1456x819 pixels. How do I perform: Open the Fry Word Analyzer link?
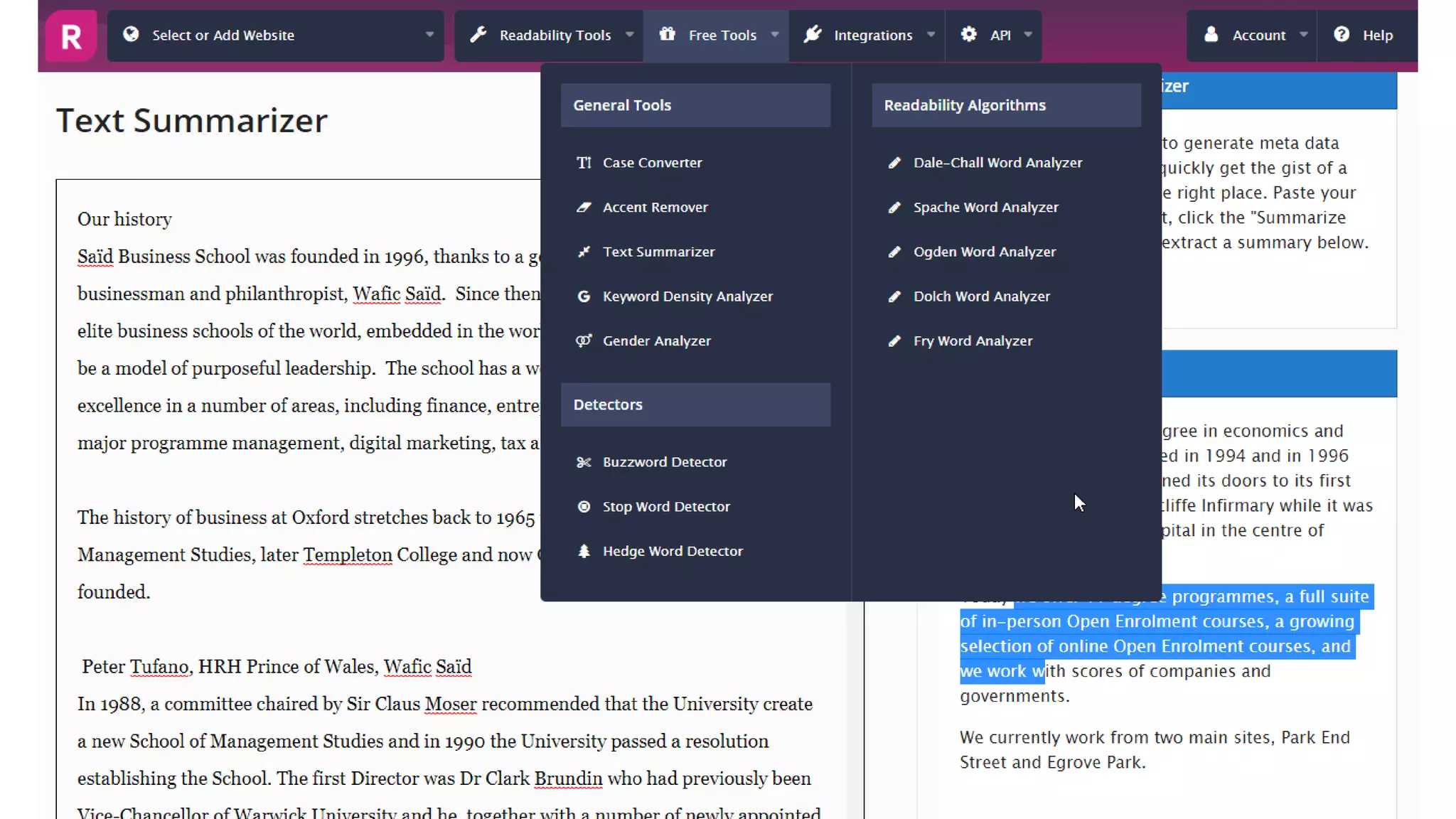(973, 341)
